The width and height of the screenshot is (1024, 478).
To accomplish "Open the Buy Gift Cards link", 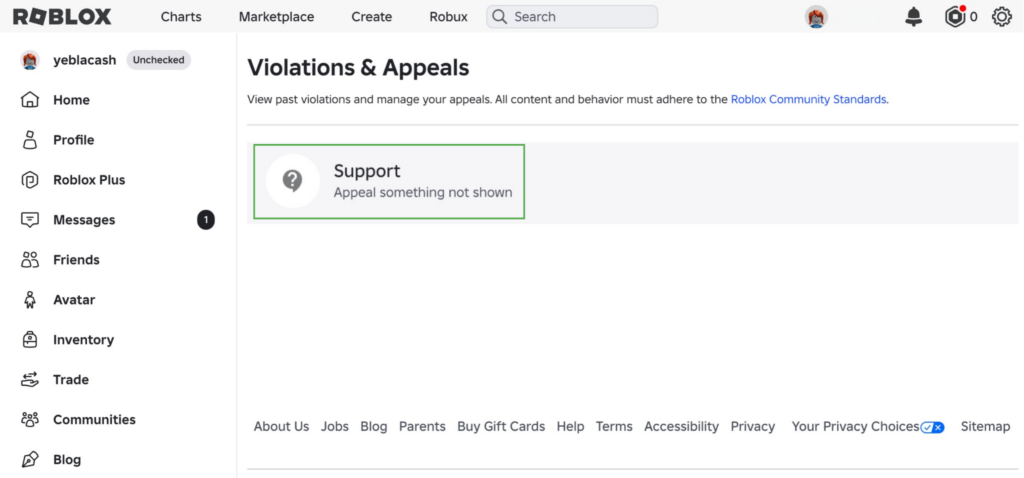I will [501, 426].
